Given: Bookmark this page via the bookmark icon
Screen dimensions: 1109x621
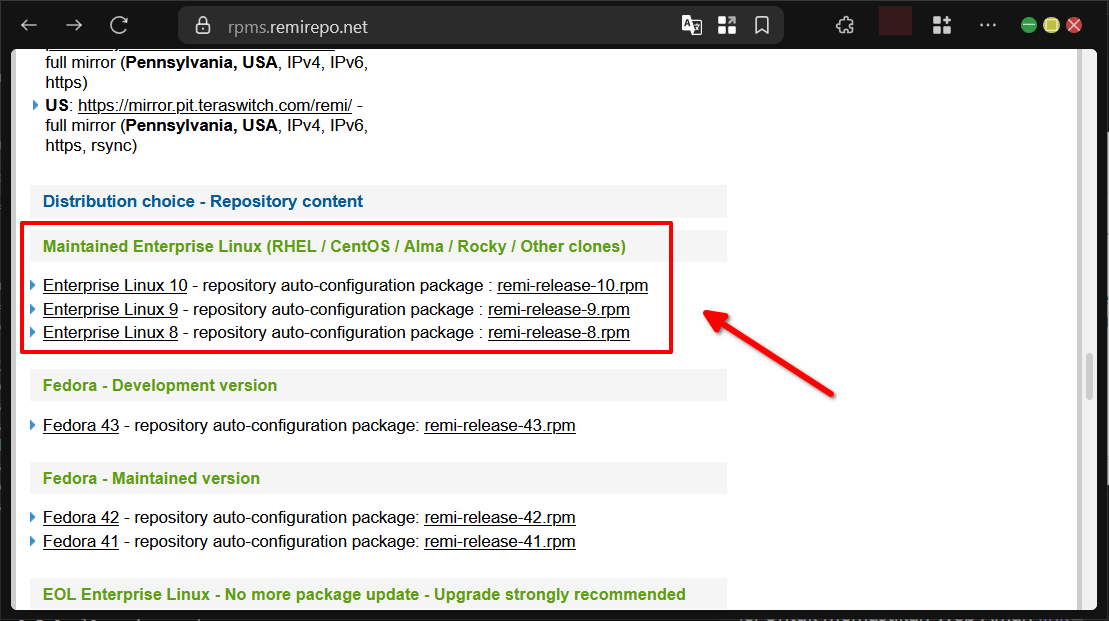Looking at the screenshot, I should [x=762, y=24].
